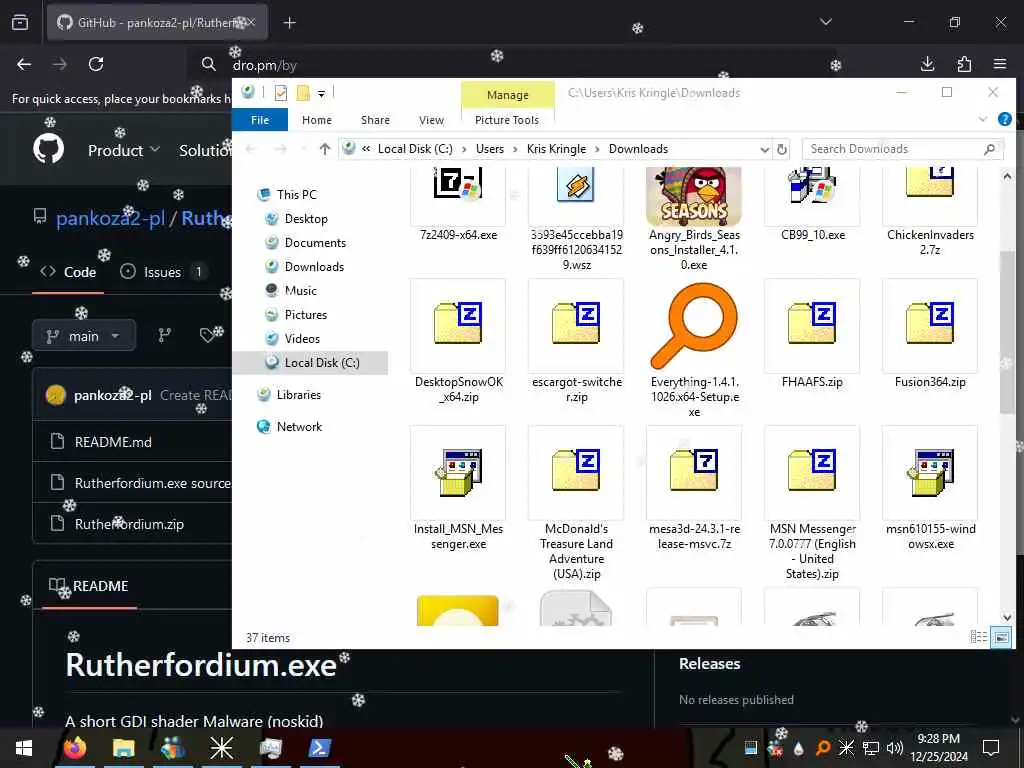Select the Angry Birds Seasons installer thumbnail

[694, 197]
